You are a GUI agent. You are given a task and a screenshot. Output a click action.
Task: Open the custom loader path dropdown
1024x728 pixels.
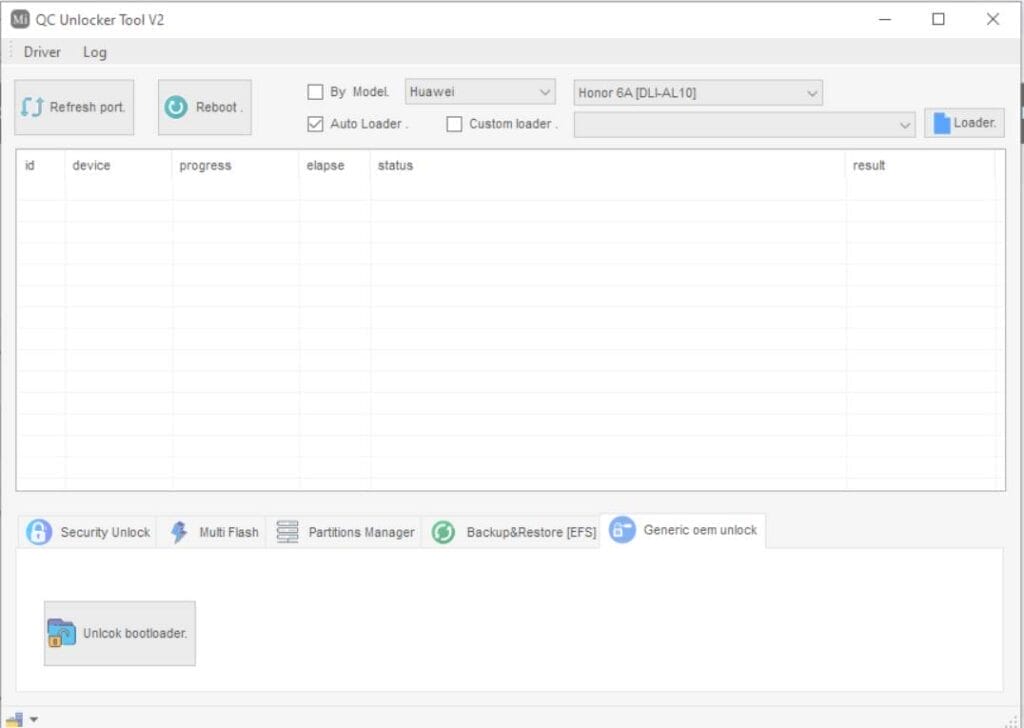[x=745, y=124]
